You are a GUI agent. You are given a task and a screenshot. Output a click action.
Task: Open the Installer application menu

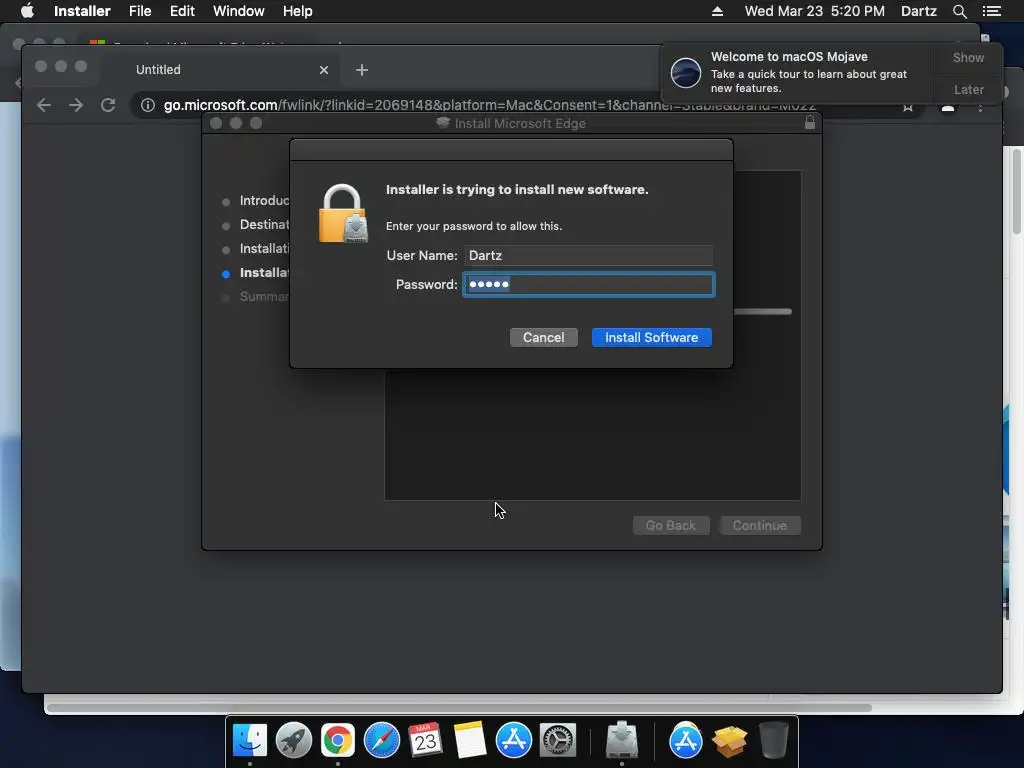click(82, 11)
